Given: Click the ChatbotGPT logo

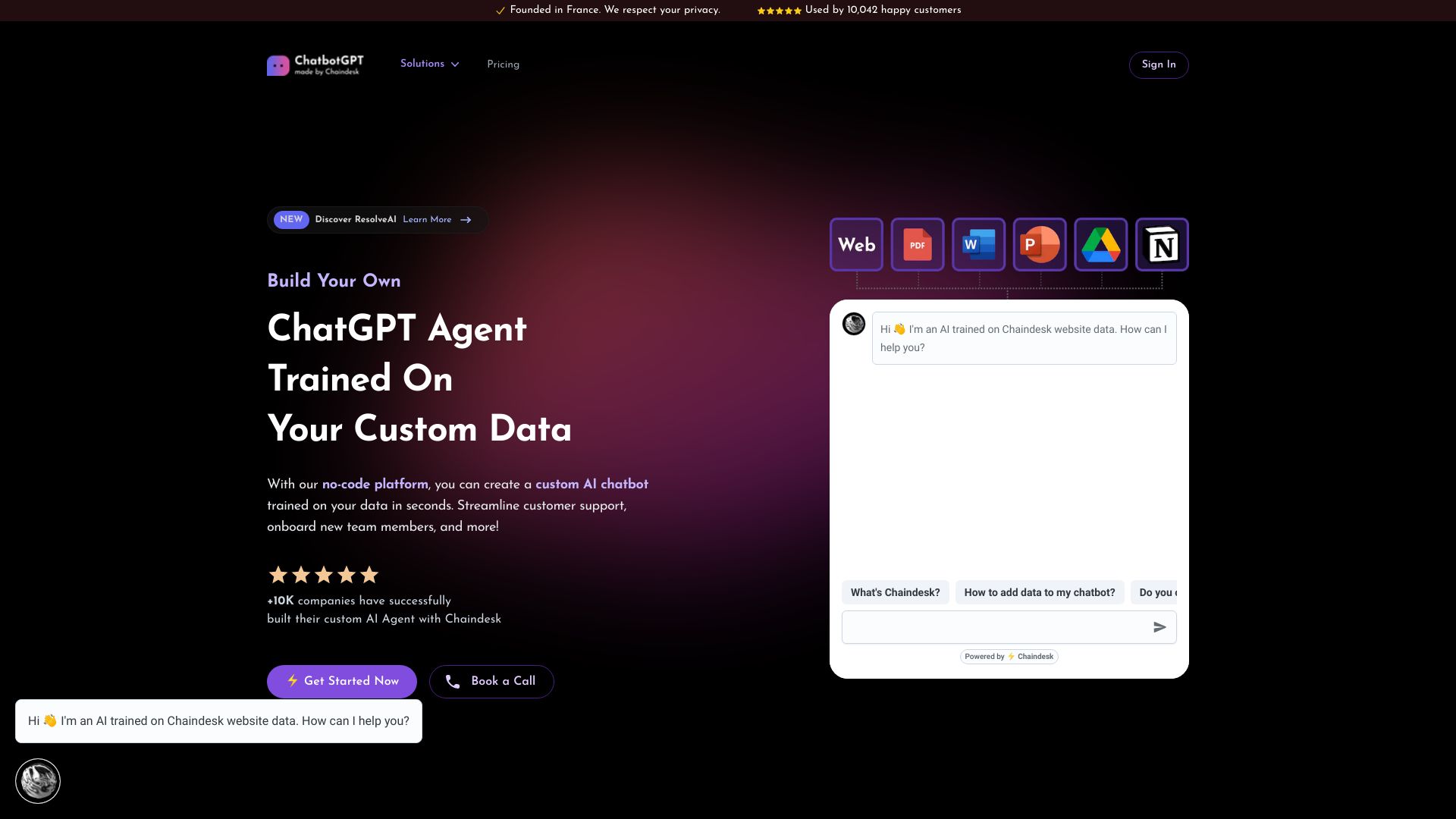Looking at the screenshot, I should tap(315, 65).
